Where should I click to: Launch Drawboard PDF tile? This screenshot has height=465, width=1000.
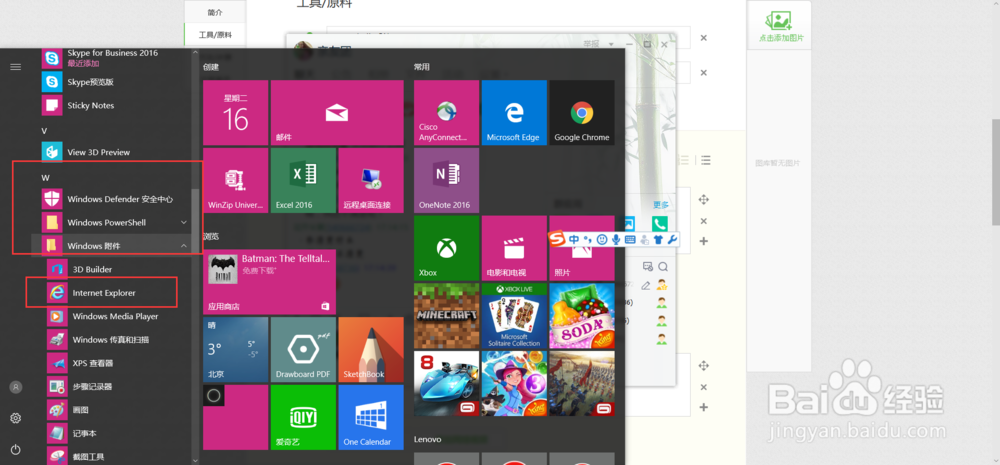pyautogui.click(x=303, y=350)
